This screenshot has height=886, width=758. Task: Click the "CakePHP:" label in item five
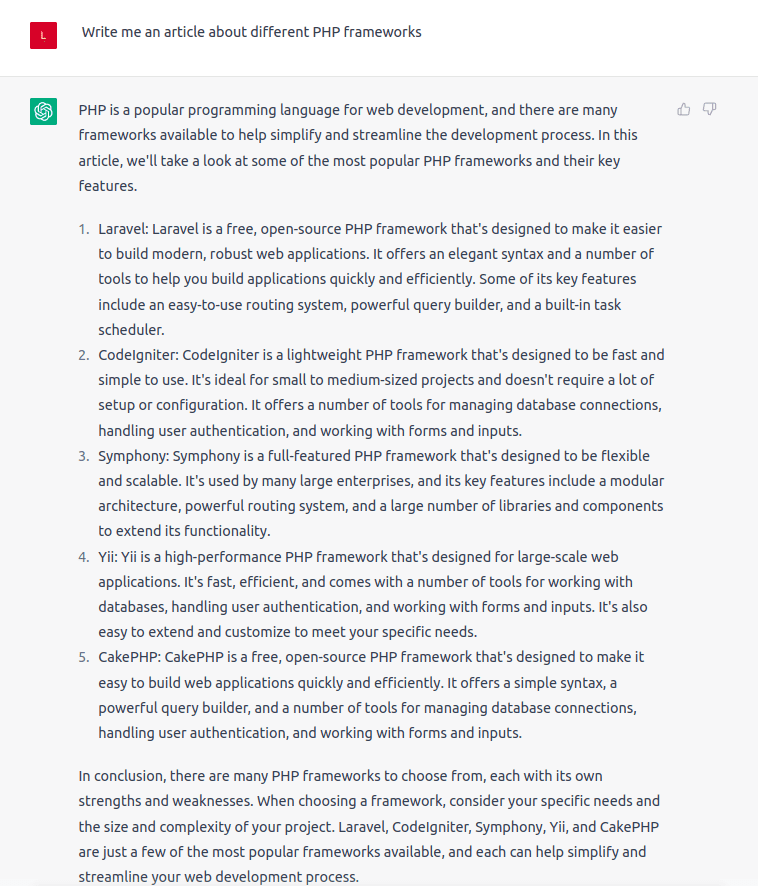click(x=129, y=657)
